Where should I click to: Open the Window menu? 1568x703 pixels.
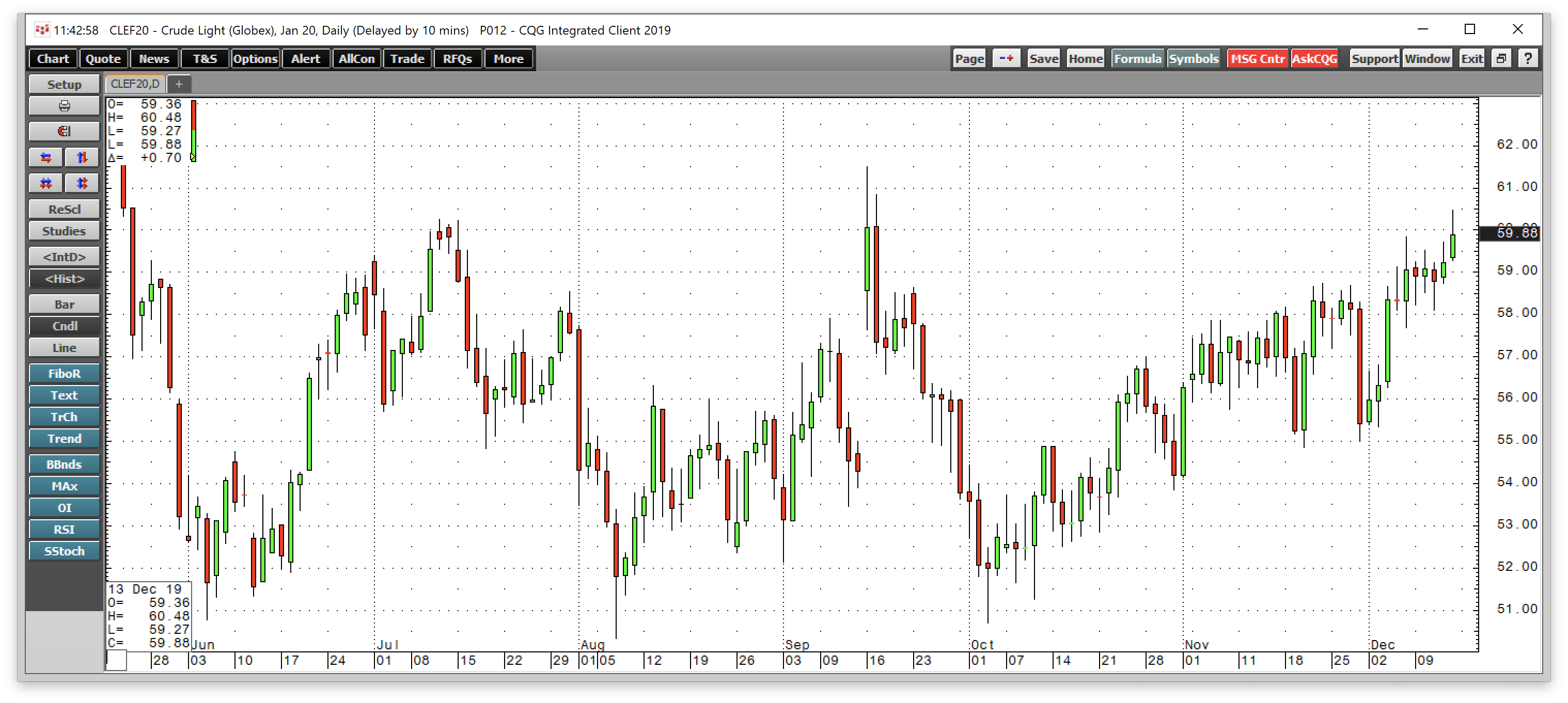[1428, 58]
